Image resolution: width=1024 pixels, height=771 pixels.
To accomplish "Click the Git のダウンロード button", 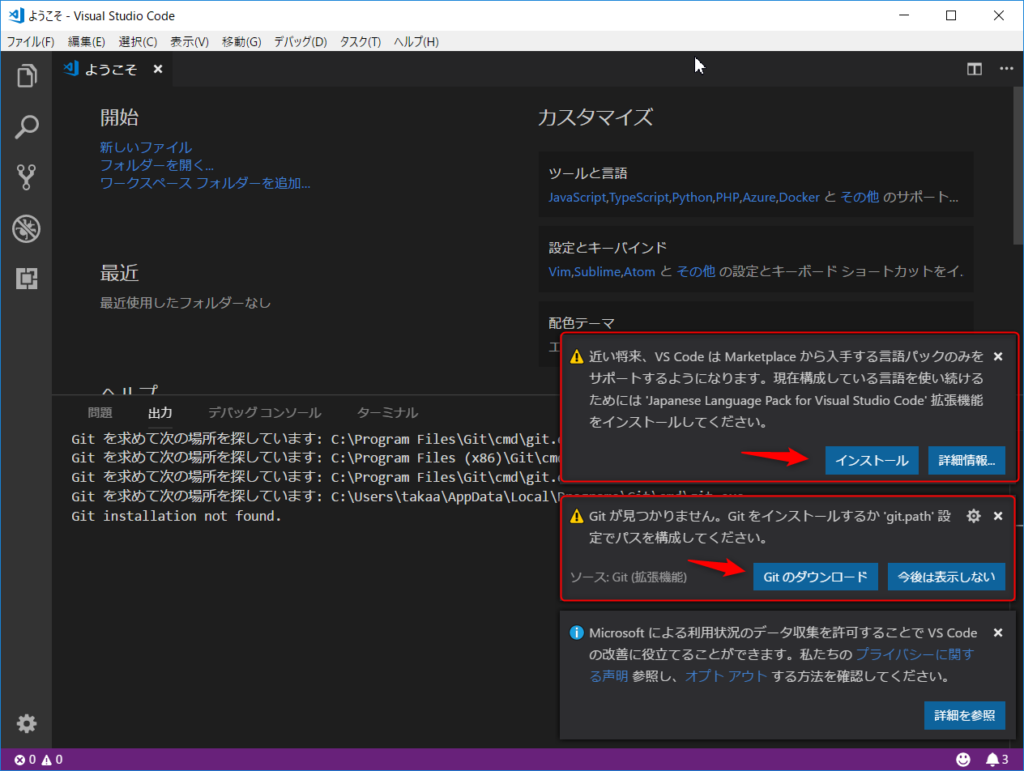I will click(x=815, y=577).
